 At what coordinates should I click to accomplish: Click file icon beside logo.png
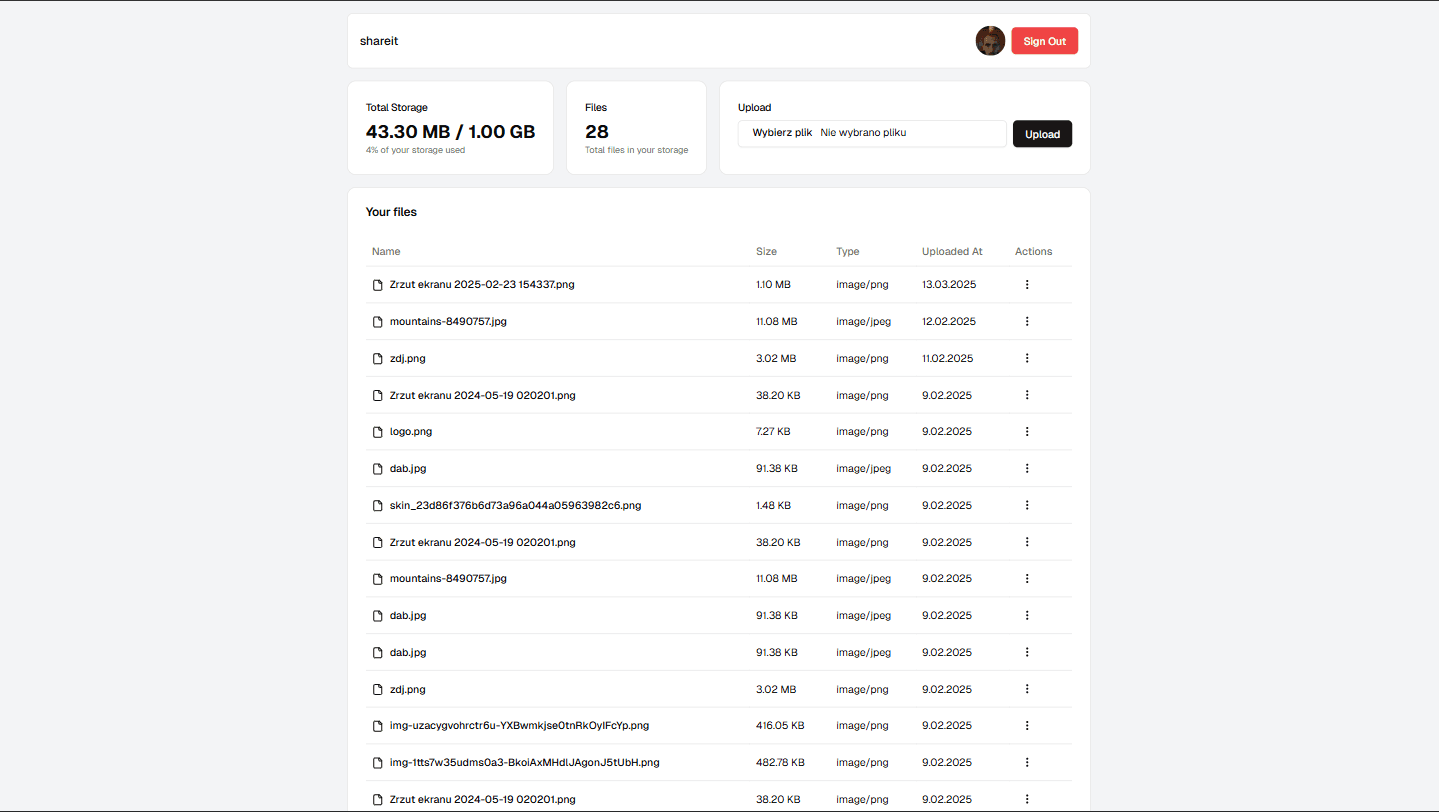pos(378,432)
